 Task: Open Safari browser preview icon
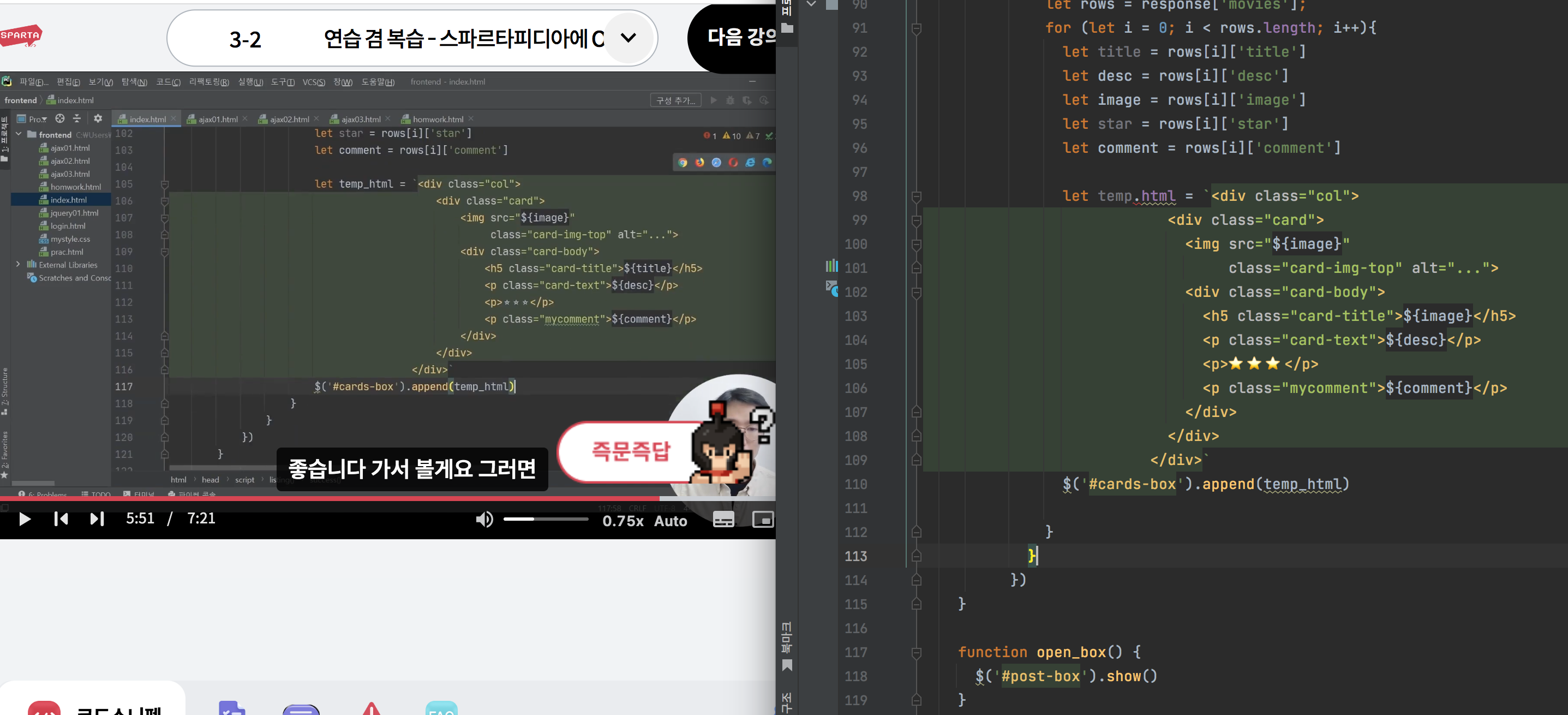pos(716,162)
